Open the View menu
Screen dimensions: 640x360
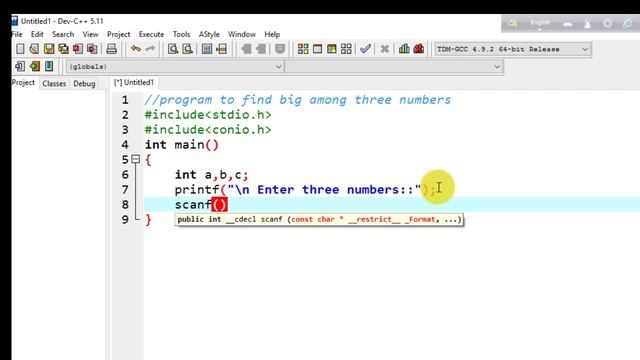90,34
